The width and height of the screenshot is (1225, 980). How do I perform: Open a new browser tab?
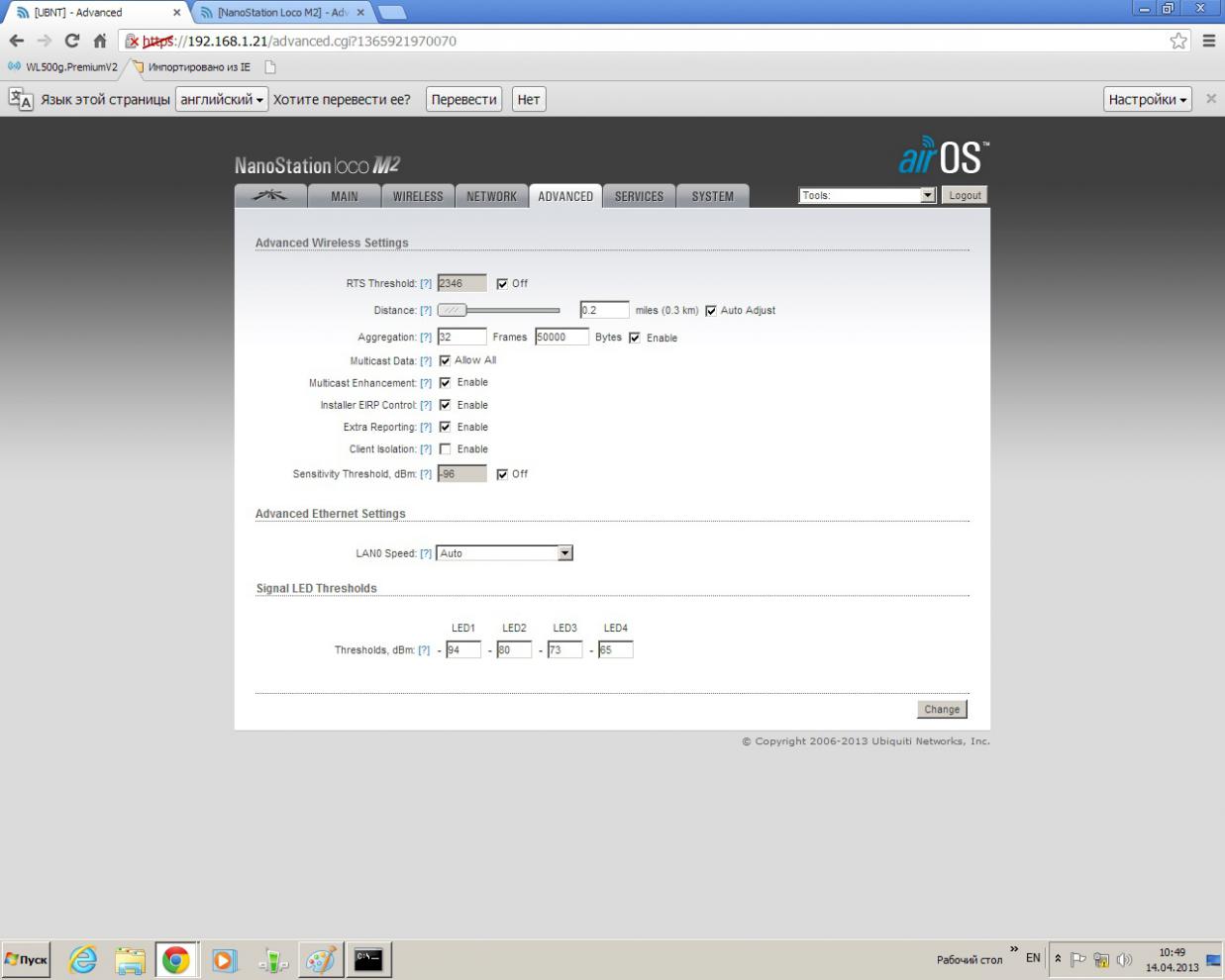click(x=392, y=13)
